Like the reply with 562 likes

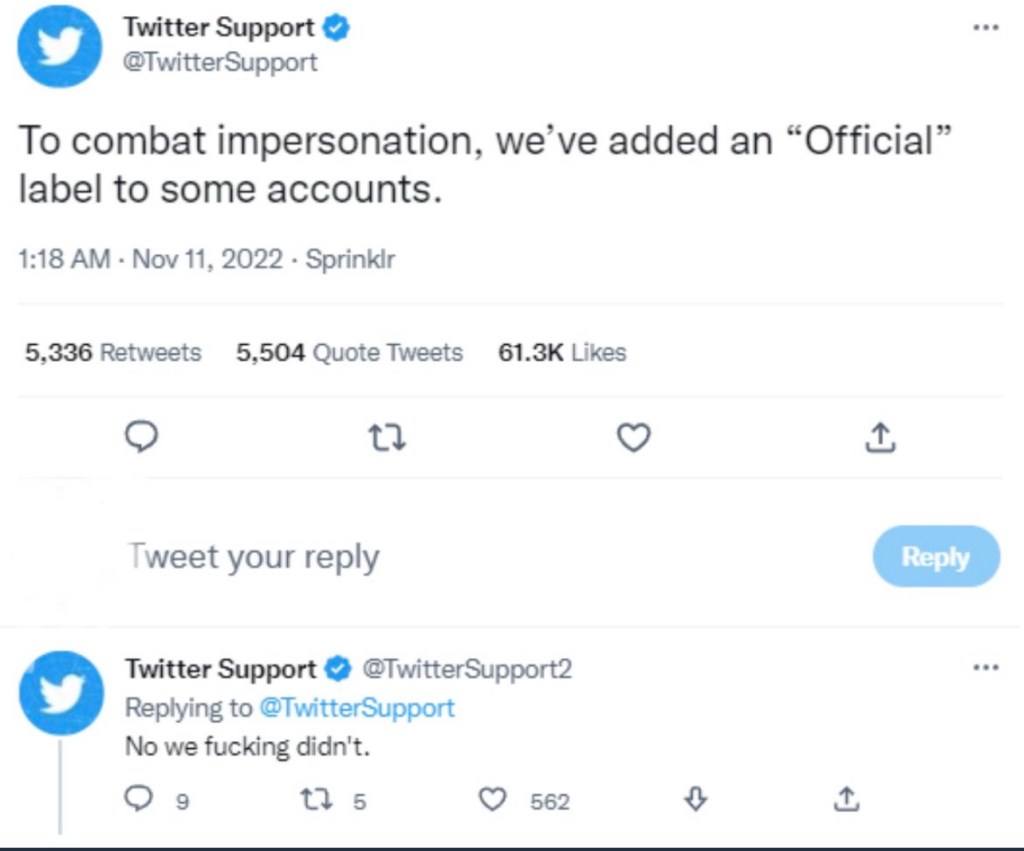(x=493, y=799)
